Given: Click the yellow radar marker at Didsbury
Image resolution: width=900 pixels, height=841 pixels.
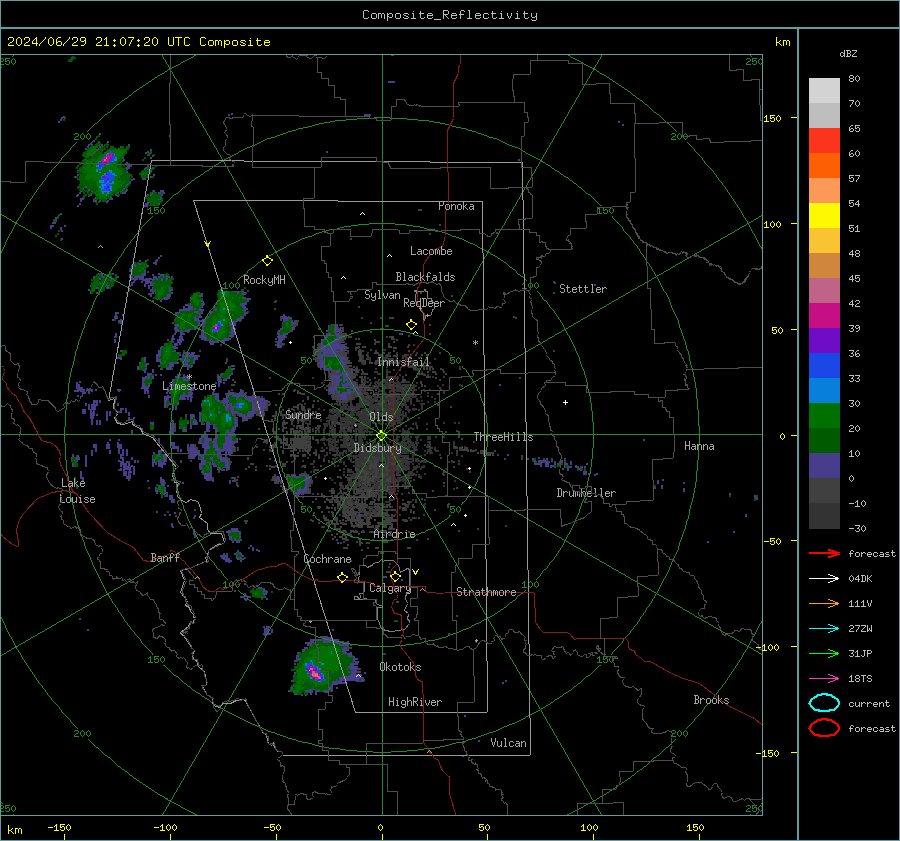Looking at the screenshot, I should click(x=382, y=436).
